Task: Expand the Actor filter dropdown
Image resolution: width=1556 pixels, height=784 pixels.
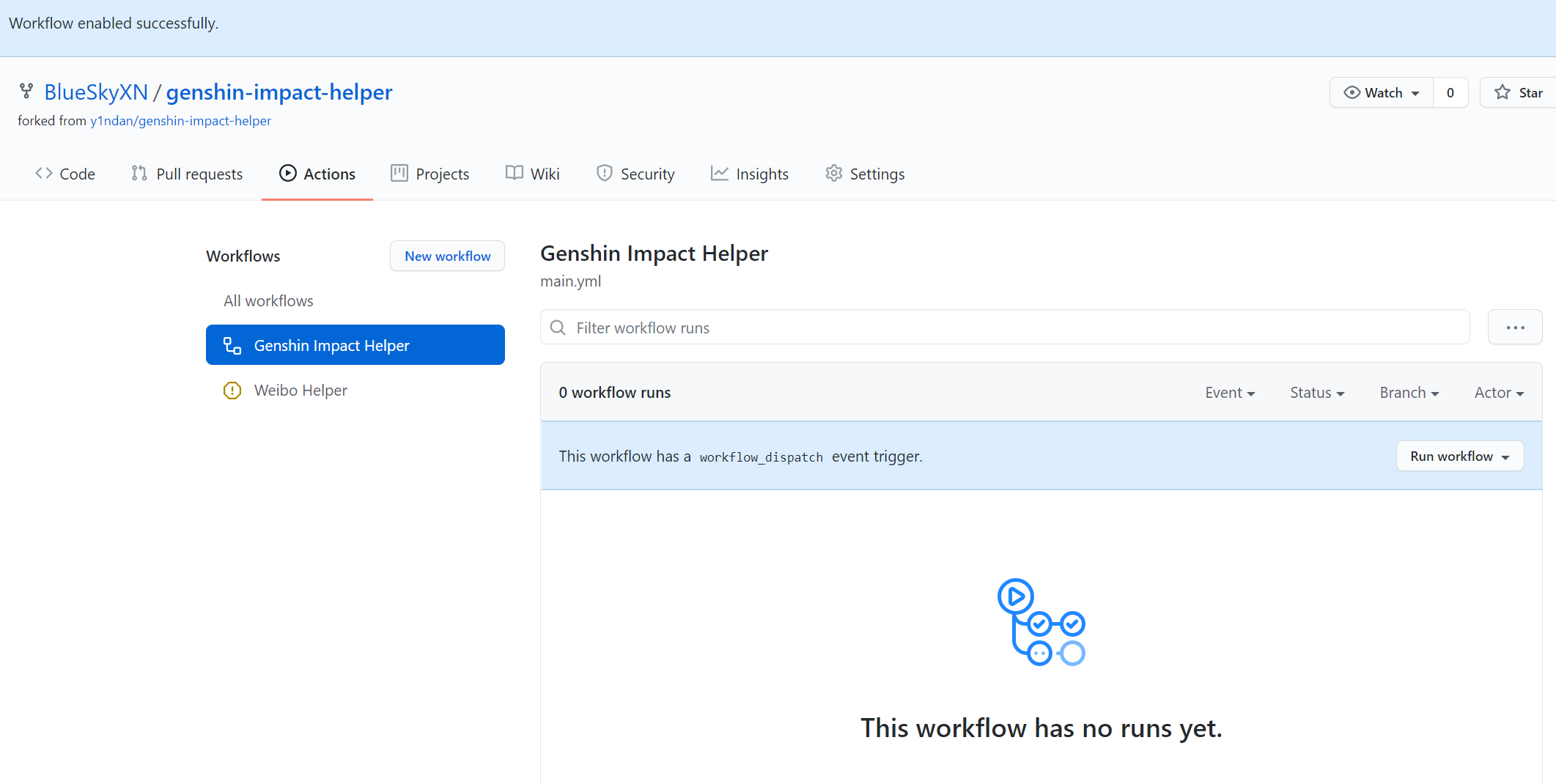Action: pos(1499,393)
